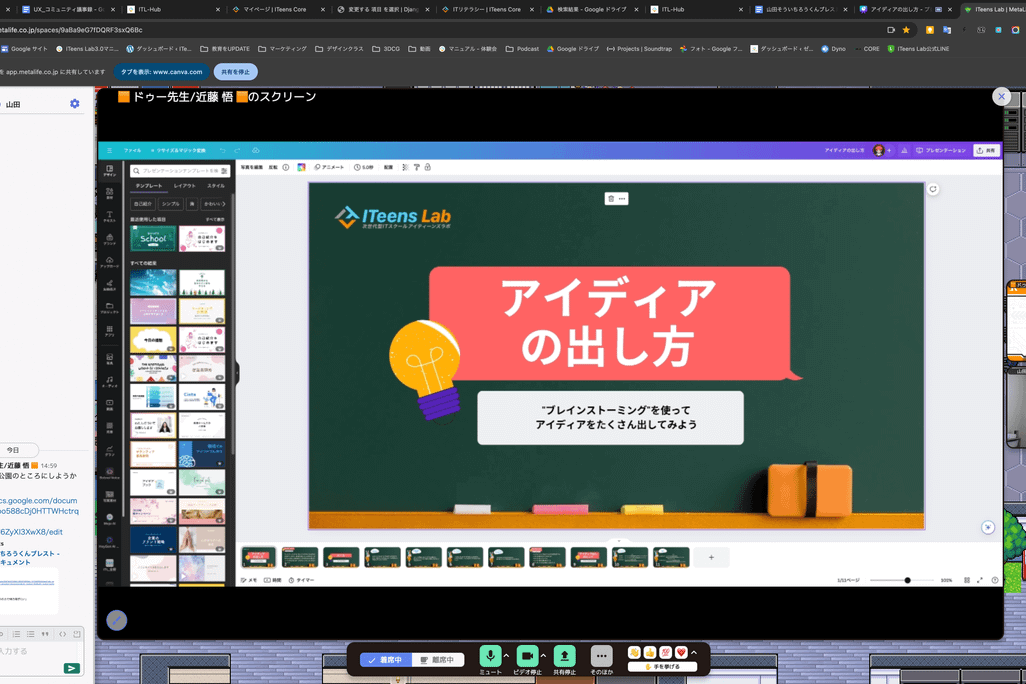Select the 自己紹介 category chip

143,204
